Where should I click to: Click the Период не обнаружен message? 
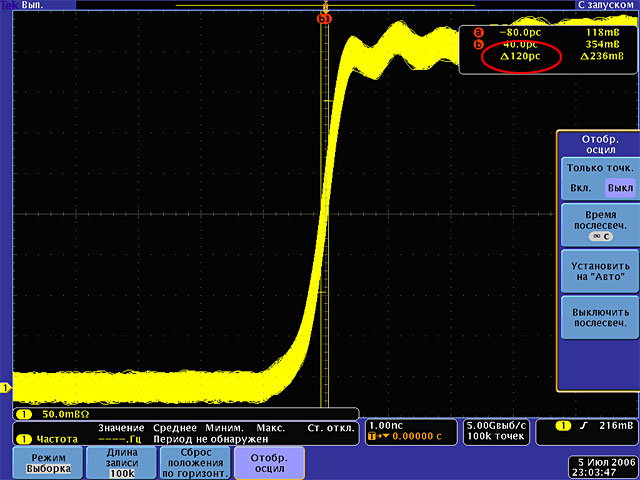[x=211, y=440]
